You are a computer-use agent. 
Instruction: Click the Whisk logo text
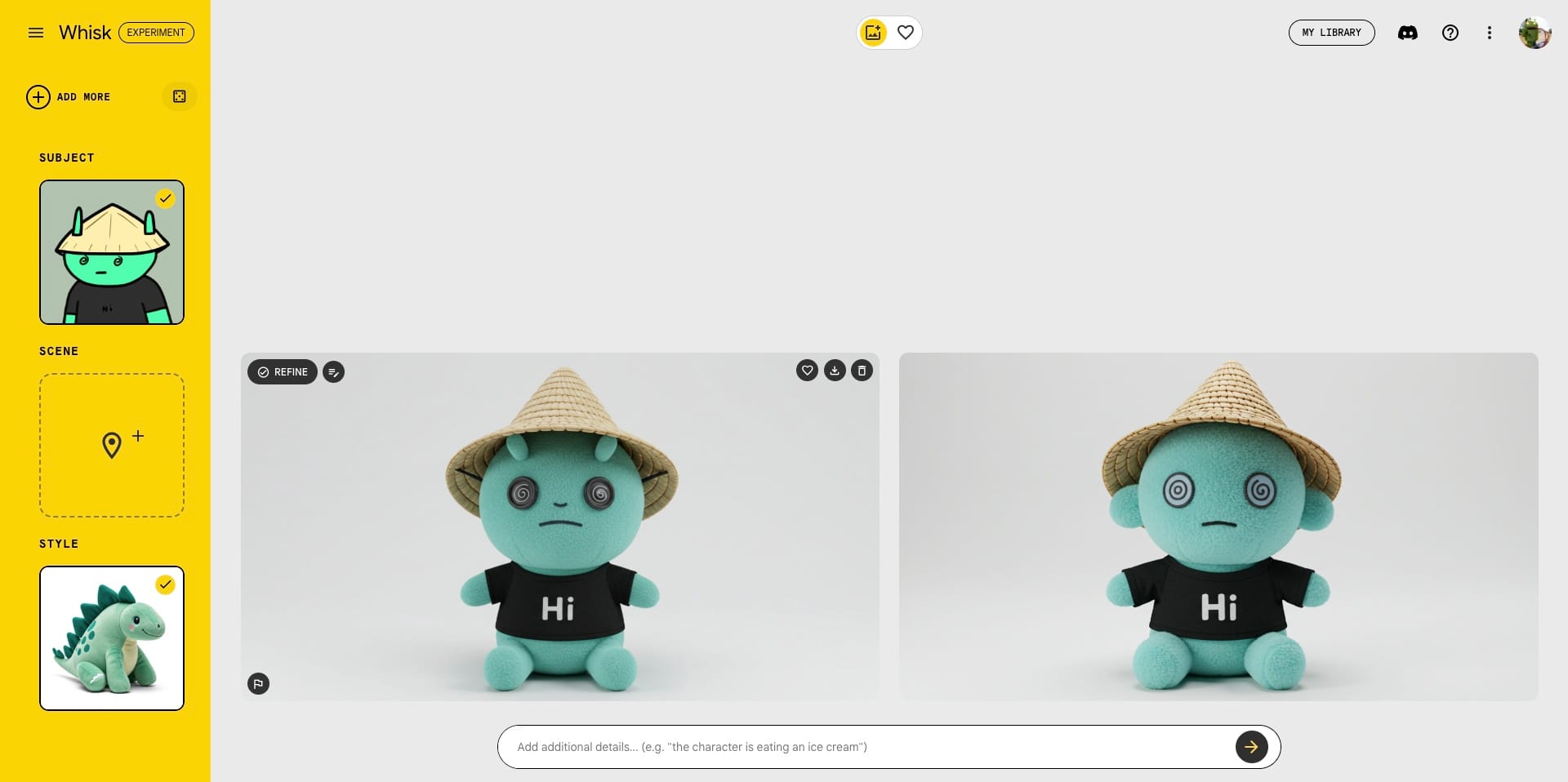click(85, 33)
